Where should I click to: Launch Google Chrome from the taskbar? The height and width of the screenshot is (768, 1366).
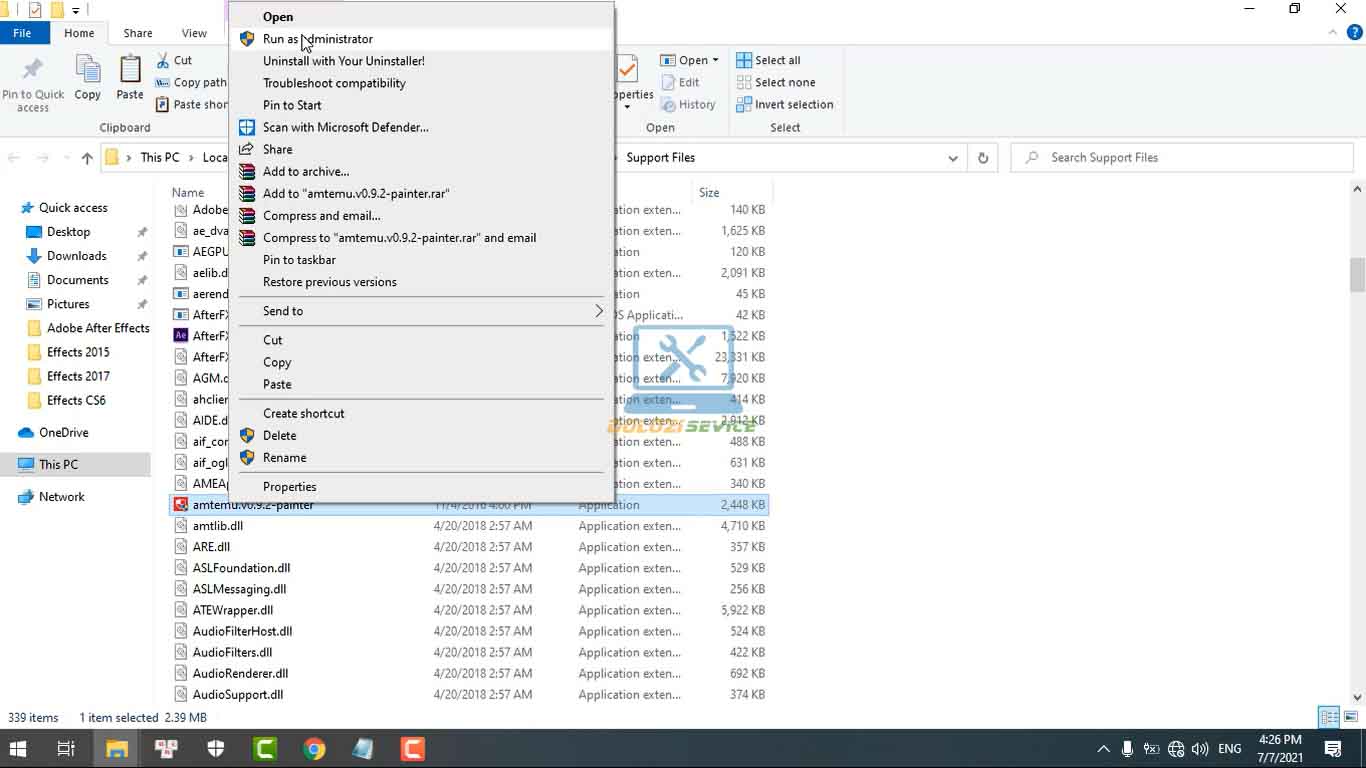(x=314, y=748)
